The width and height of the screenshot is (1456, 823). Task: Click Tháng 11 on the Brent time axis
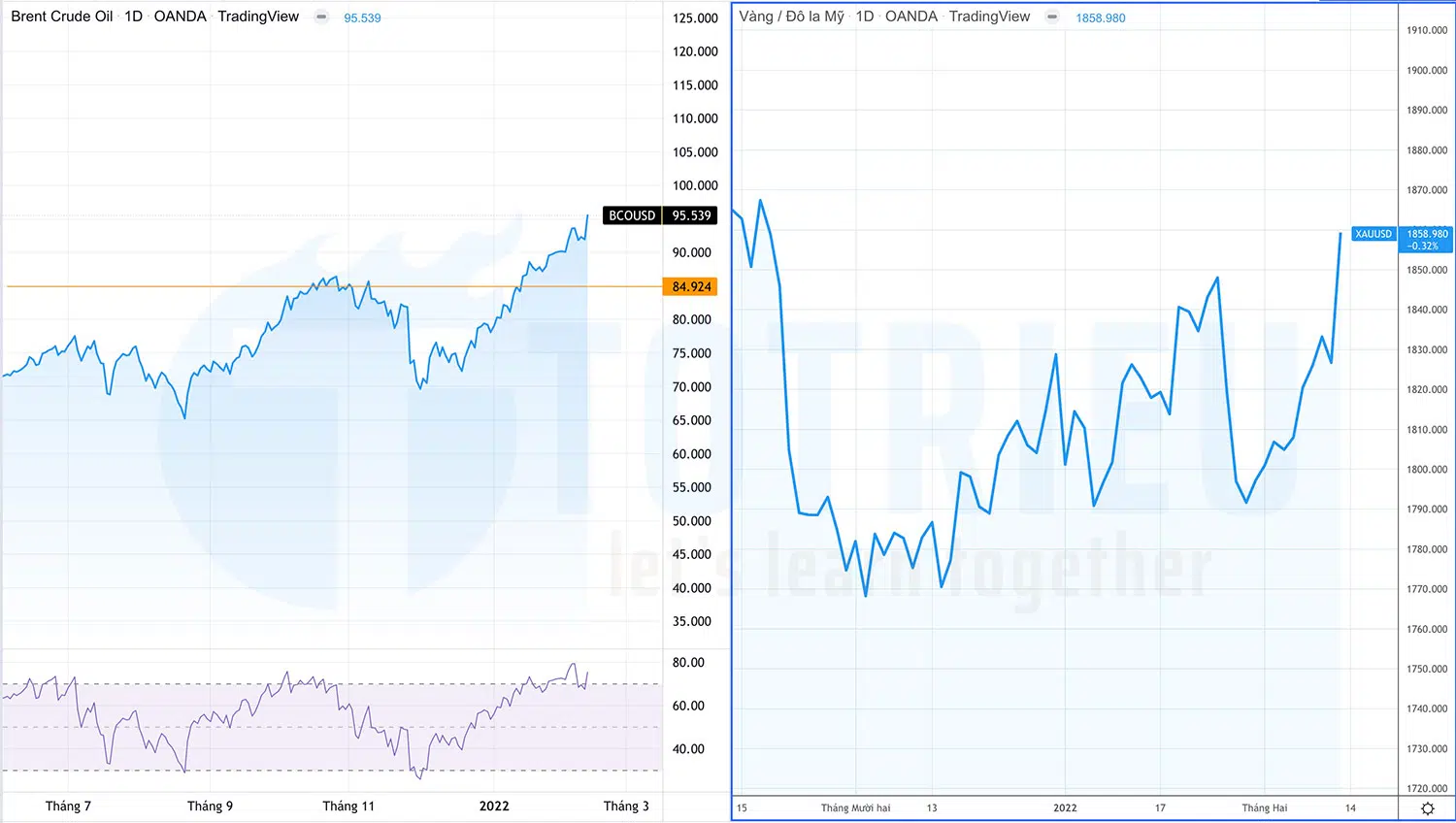tap(348, 807)
